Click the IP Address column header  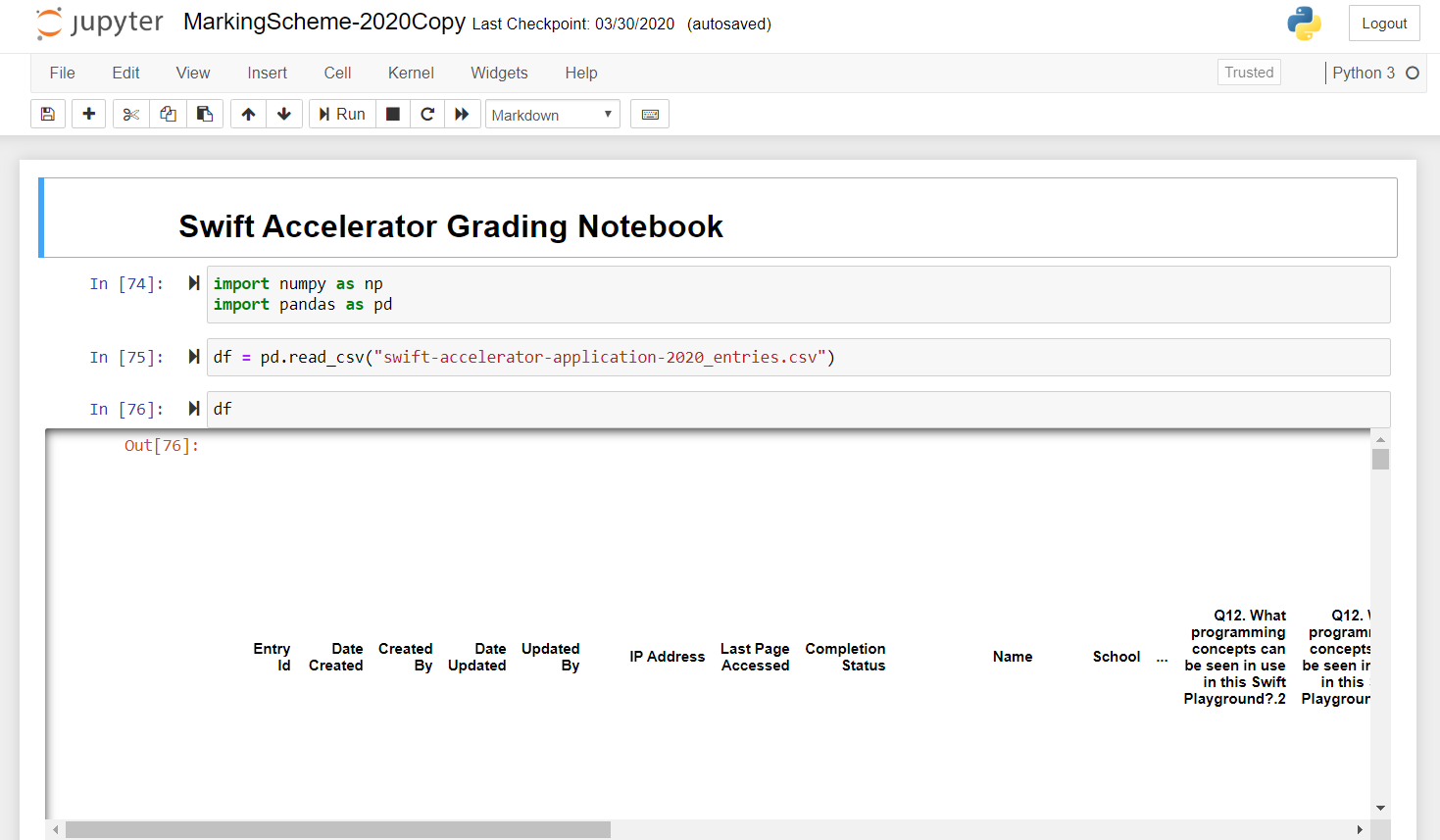667,657
